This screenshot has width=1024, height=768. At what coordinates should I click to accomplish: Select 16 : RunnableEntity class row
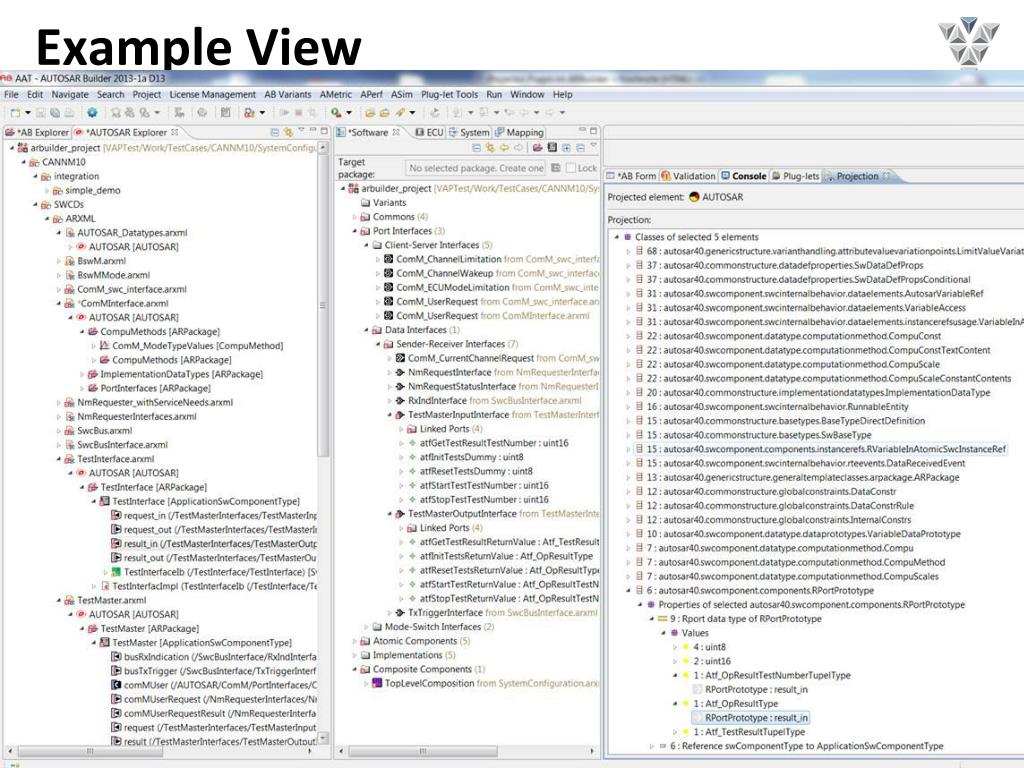[x=777, y=407]
